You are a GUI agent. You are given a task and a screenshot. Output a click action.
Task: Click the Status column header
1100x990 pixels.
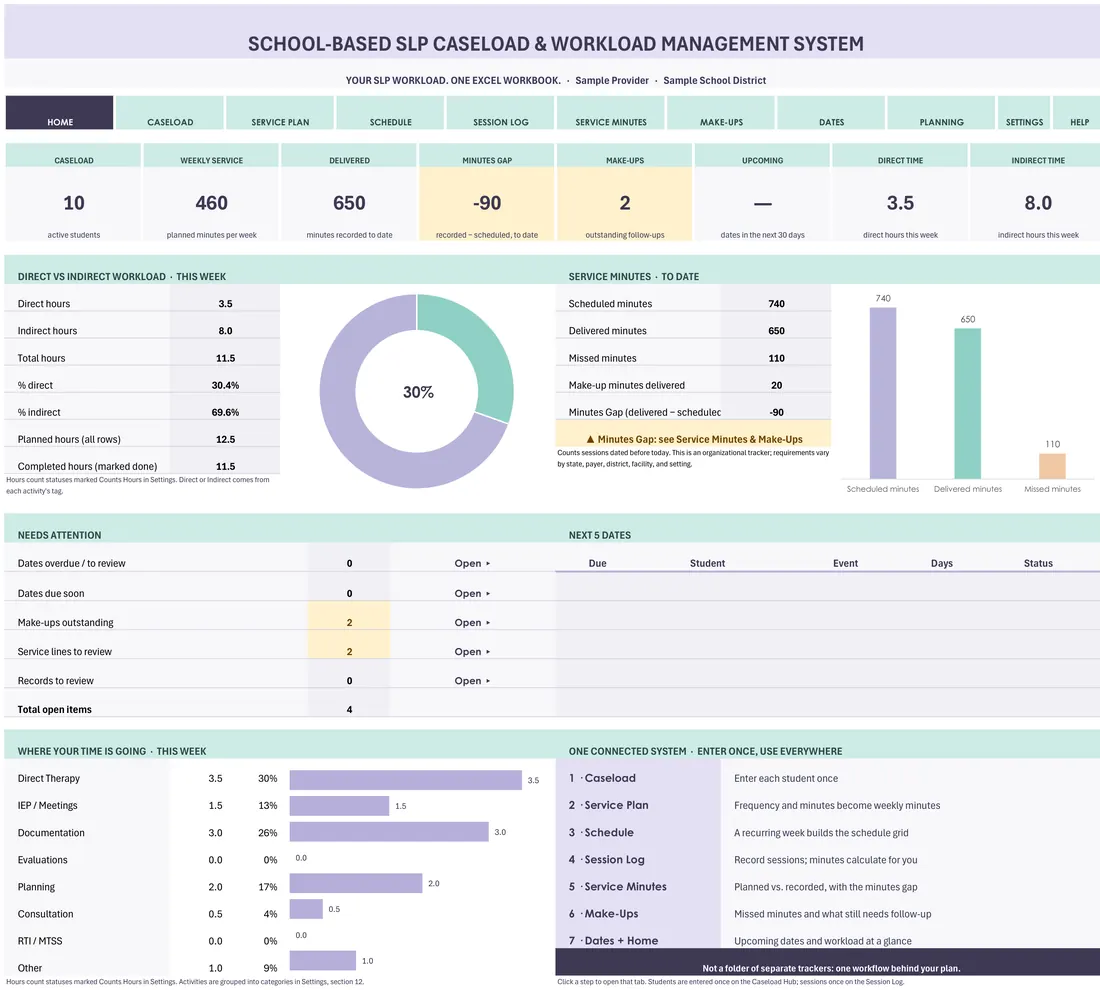(1038, 563)
